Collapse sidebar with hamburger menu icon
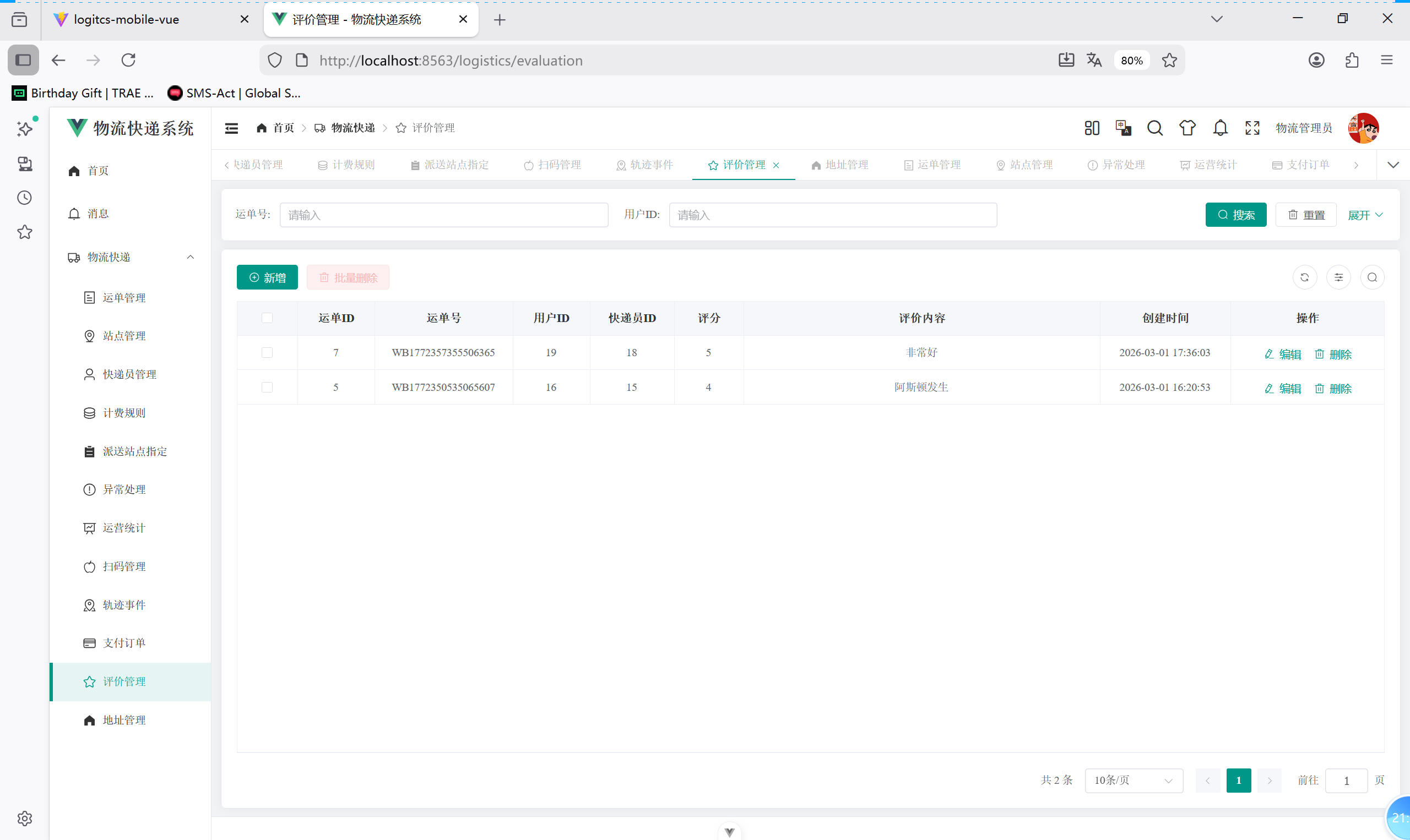Viewport: 1410px width, 840px height. (231, 128)
